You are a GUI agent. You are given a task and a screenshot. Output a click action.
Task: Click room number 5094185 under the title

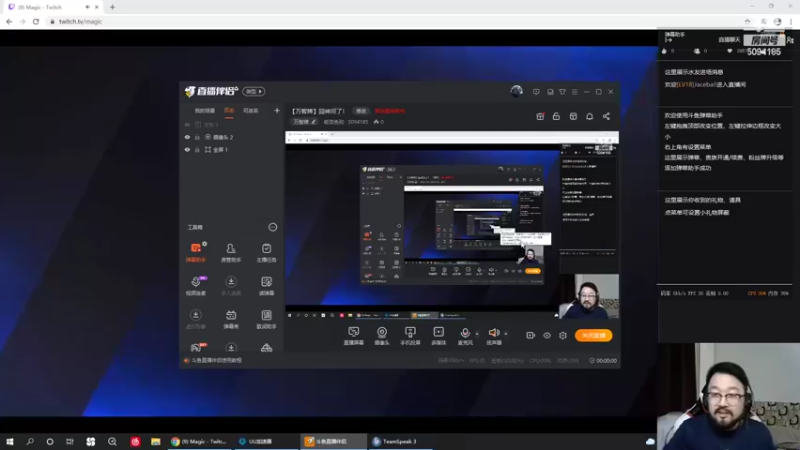point(358,122)
